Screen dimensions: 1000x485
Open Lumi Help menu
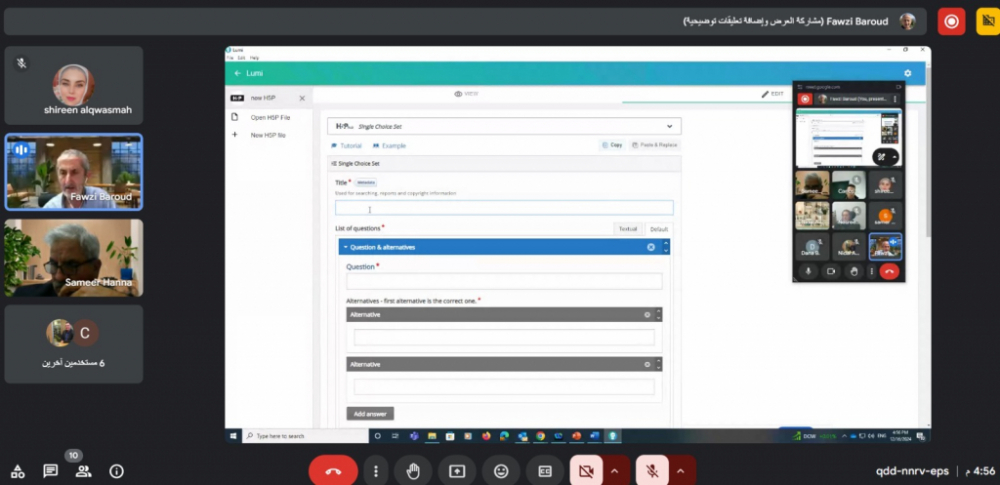pyautogui.click(x=254, y=58)
